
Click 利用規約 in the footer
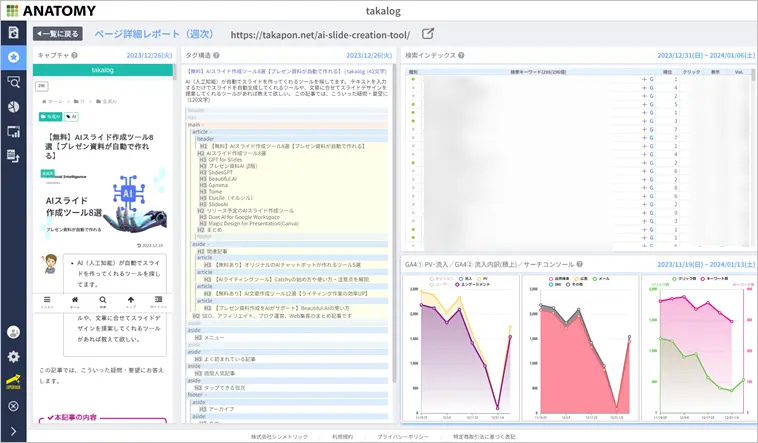coord(342,437)
